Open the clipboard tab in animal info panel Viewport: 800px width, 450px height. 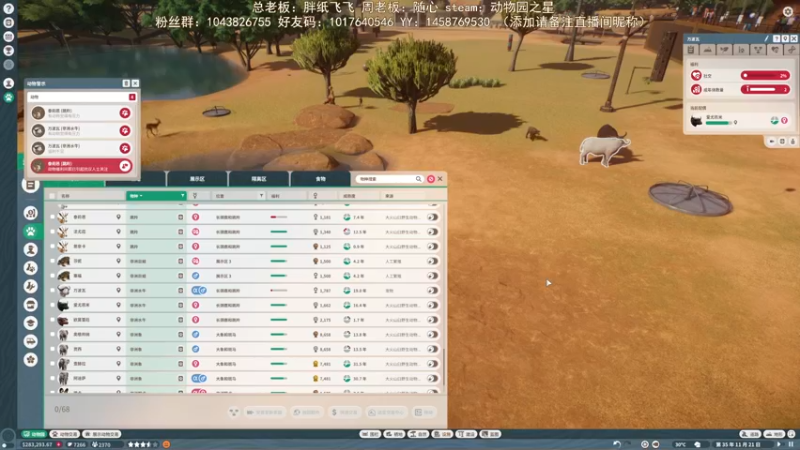click(x=691, y=49)
